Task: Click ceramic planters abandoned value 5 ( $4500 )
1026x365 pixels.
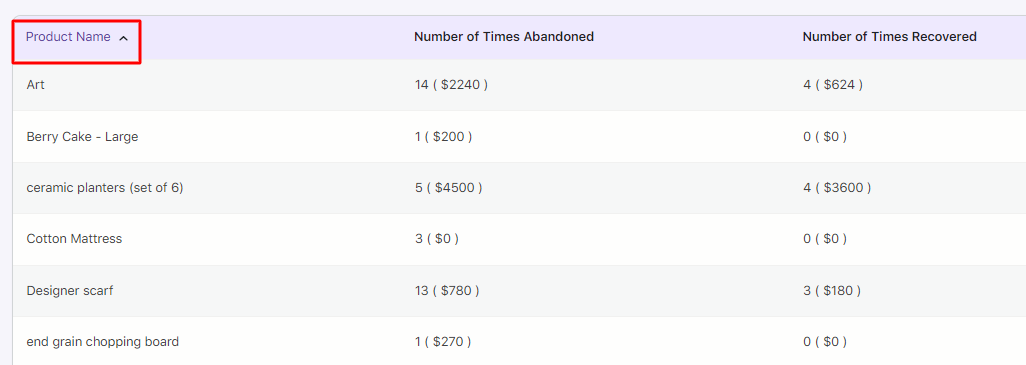Action: pyautogui.click(x=448, y=188)
